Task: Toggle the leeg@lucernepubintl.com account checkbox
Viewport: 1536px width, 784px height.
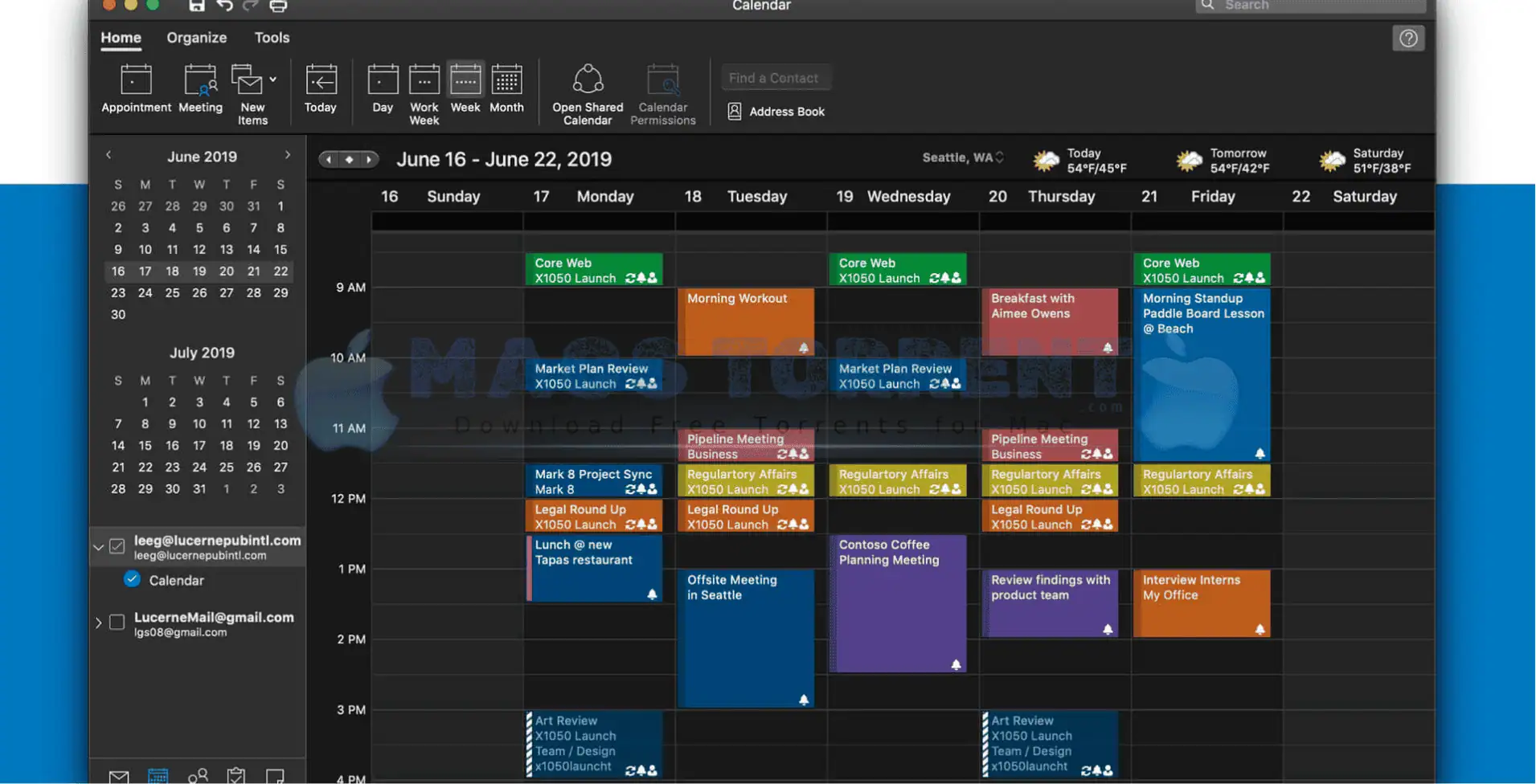Action: click(117, 546)
